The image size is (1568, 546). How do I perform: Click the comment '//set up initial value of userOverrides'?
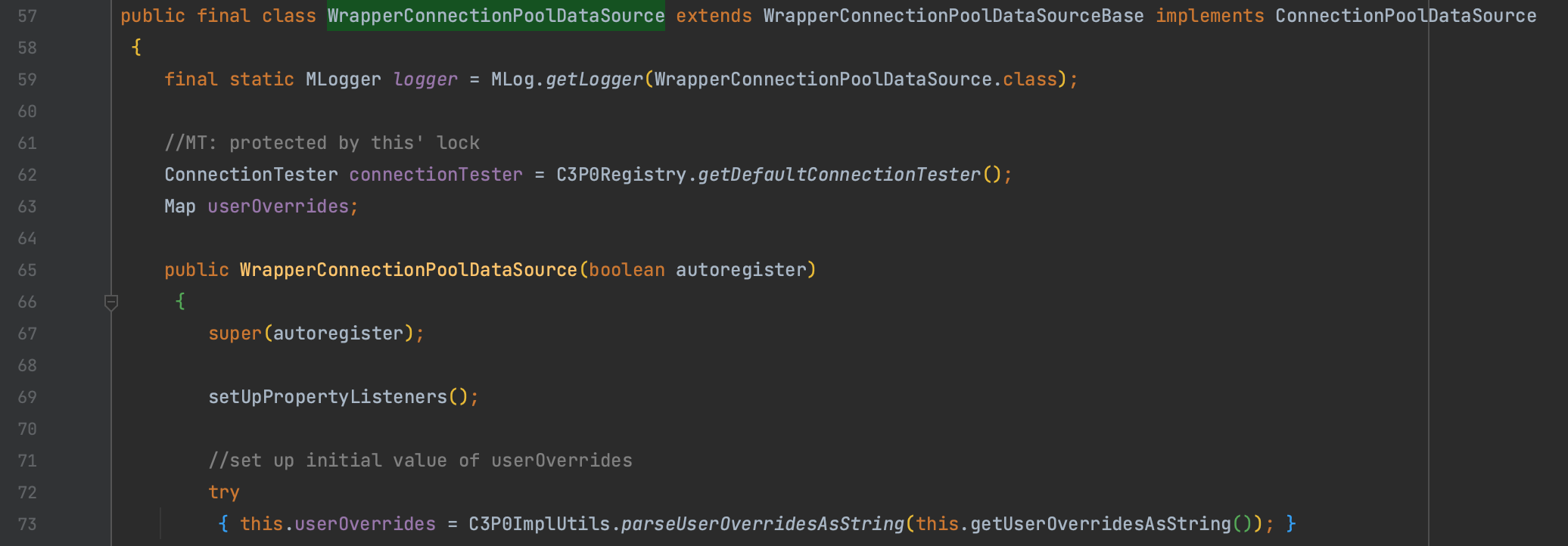[x=420, y=461]
